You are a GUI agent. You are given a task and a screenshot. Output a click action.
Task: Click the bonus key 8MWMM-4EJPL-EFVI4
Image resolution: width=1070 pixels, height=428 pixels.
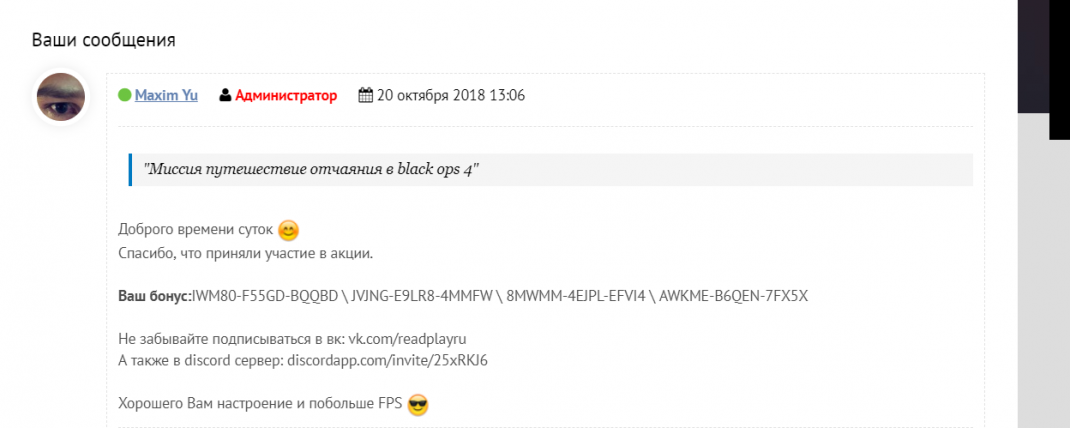click(x=576, y=297)
